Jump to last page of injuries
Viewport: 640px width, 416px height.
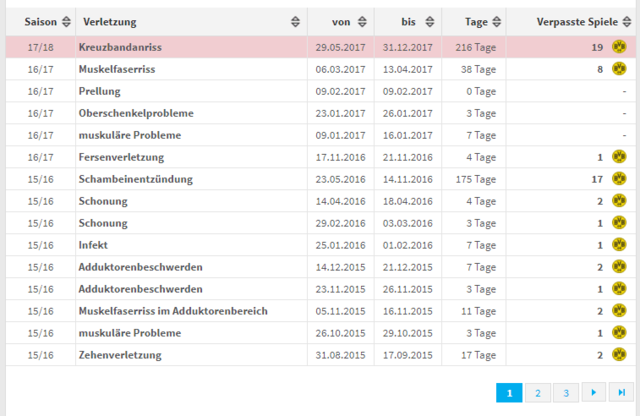pyautogui.click(x=621, y=393)
